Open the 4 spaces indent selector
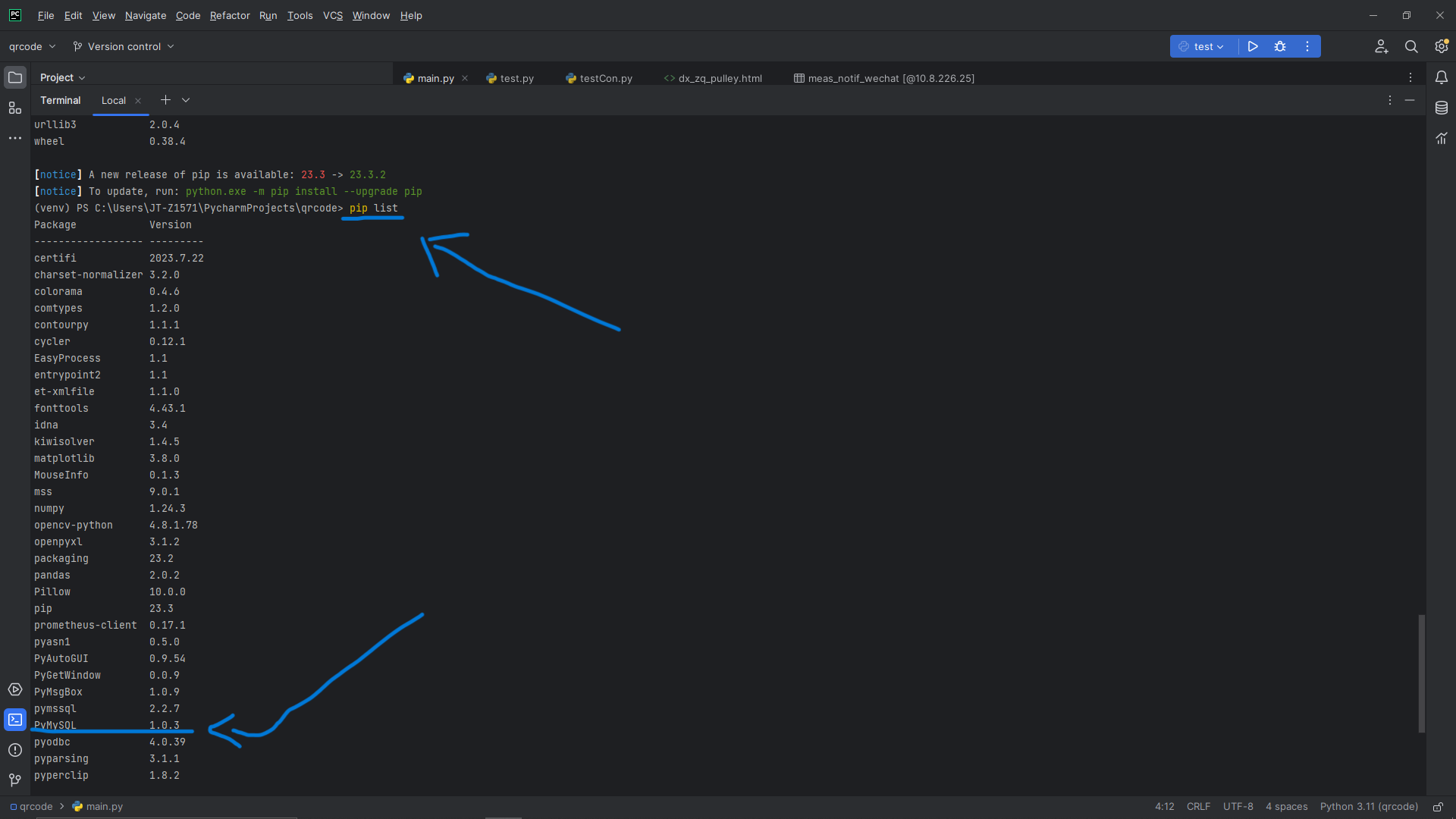The image size is (1456, 819). click(1286, 807)
